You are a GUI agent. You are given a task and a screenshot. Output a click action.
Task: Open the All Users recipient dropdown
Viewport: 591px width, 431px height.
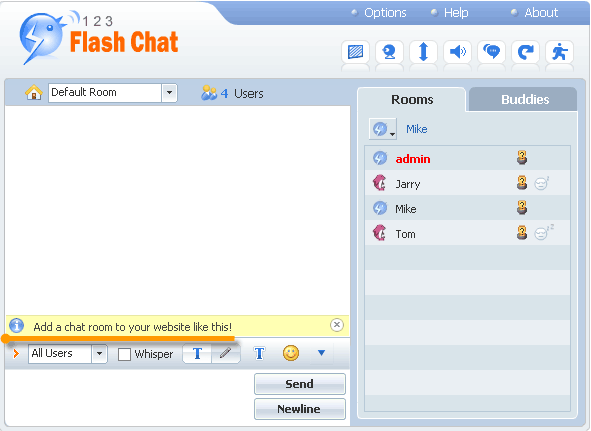100,354
